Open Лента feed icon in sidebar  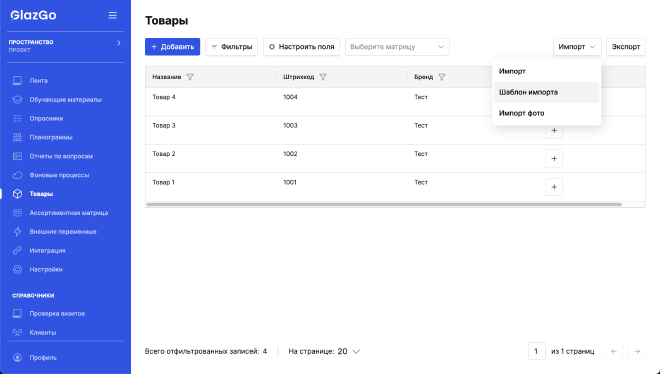click(x=17, y=80)
